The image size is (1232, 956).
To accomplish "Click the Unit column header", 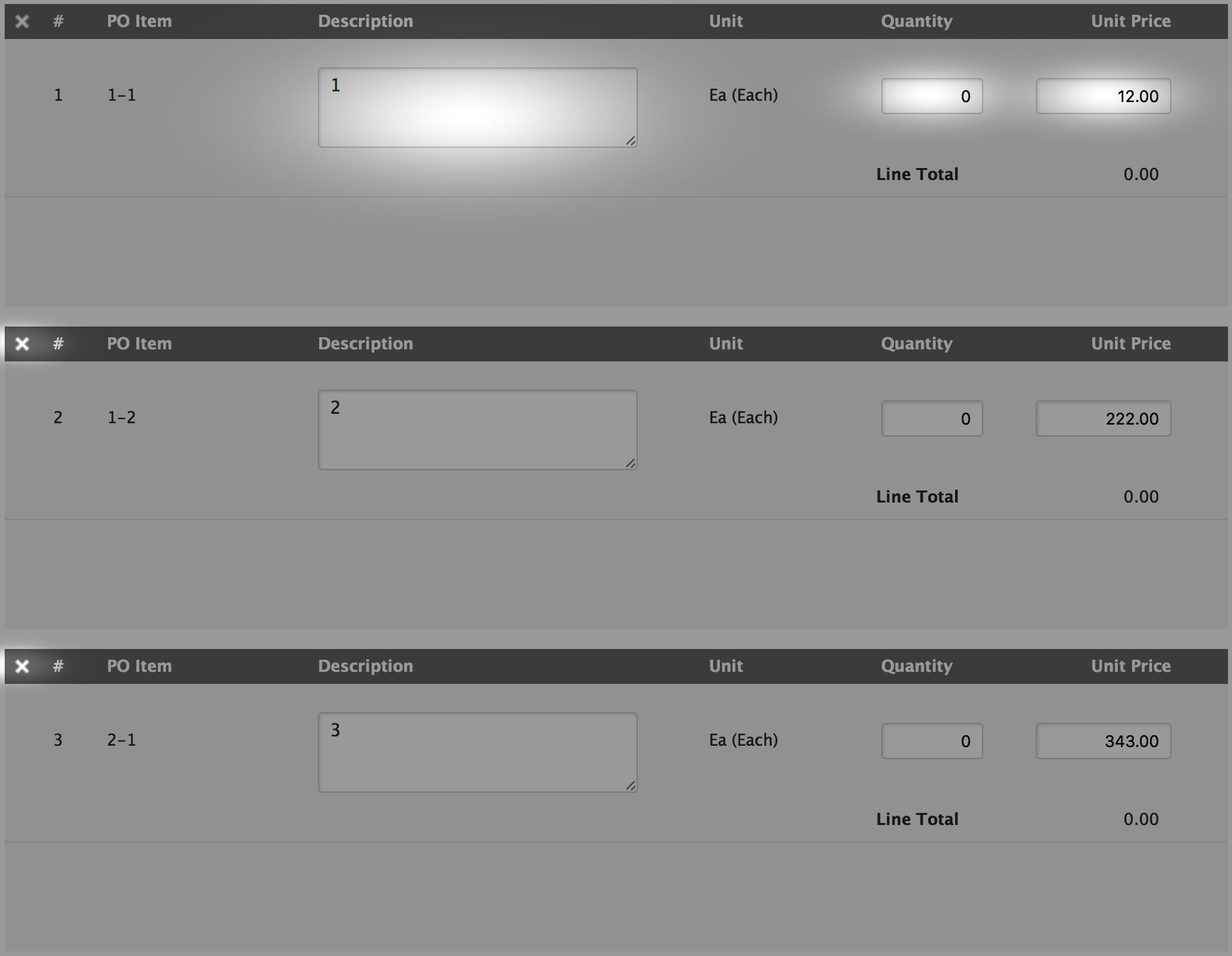I will pos(725,21).
